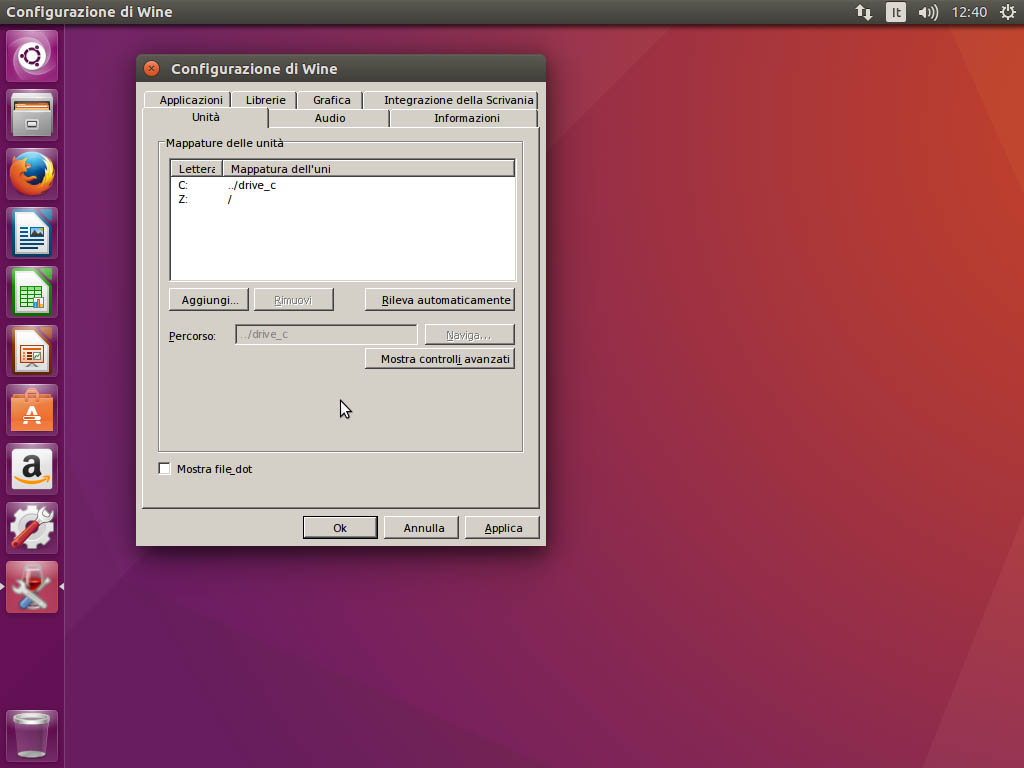Open the Files manager icon

(x=33, y=115)
